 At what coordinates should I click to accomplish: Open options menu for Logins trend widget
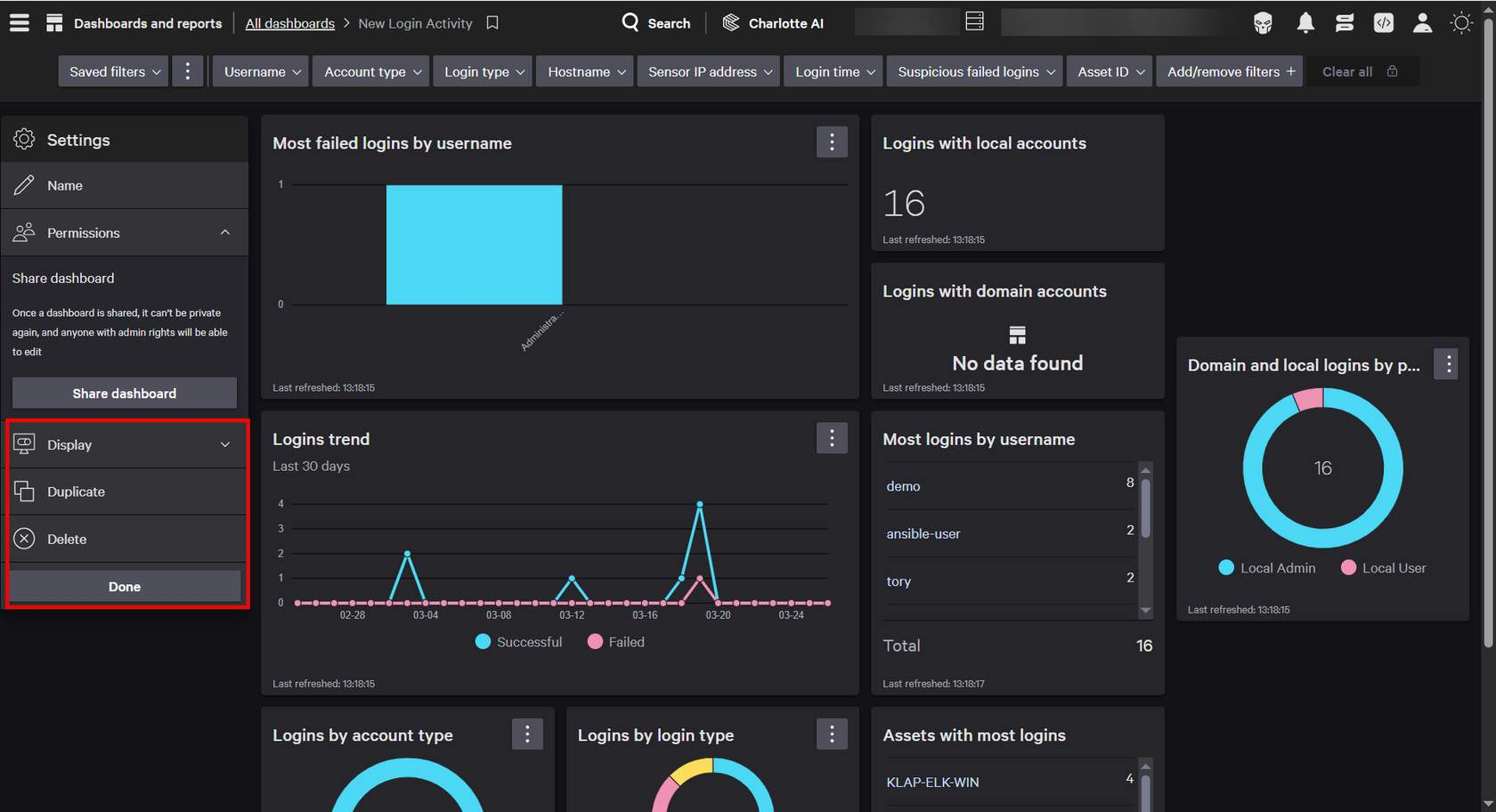coord(832,438)
